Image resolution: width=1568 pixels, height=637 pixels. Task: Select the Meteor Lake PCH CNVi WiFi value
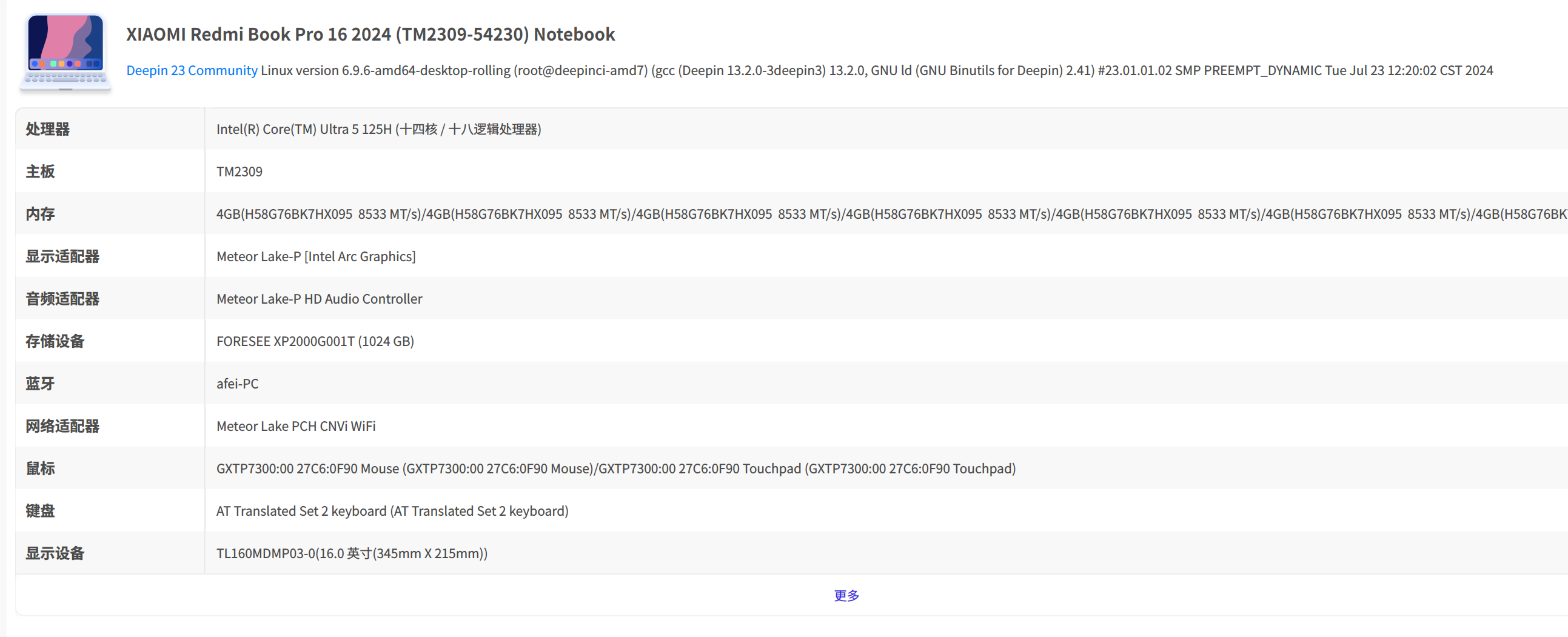[296, 427]
